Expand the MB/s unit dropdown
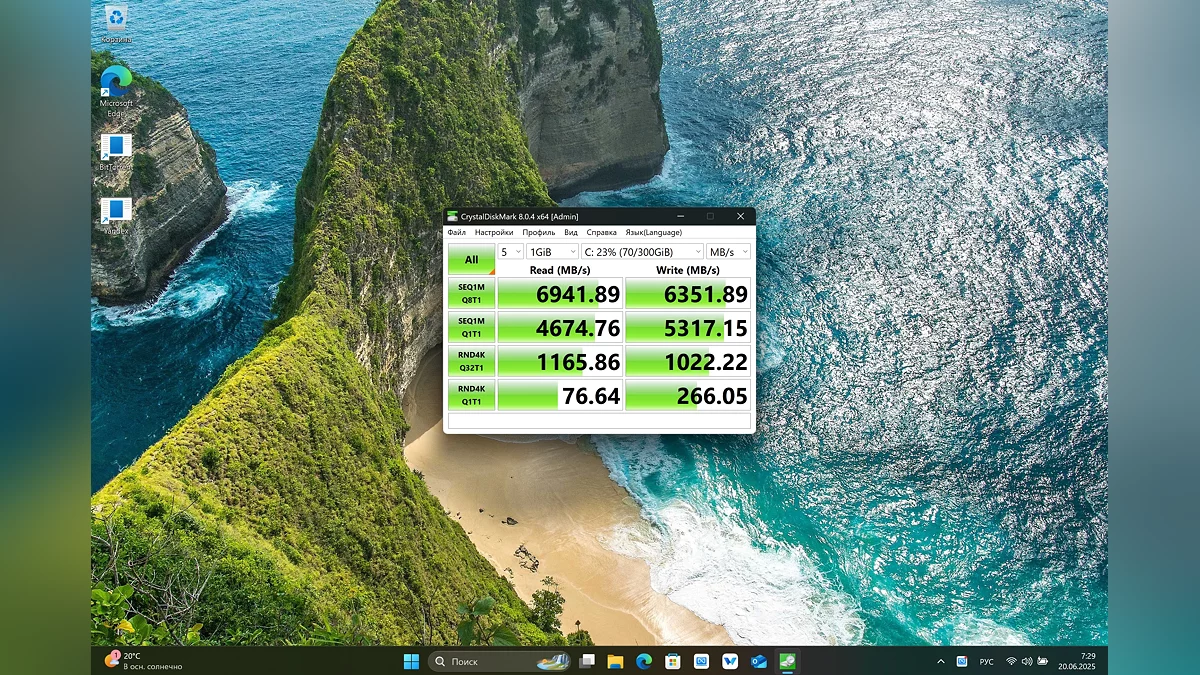The width and height of the screenshot is (1200, 675). (x=728, y=252)
